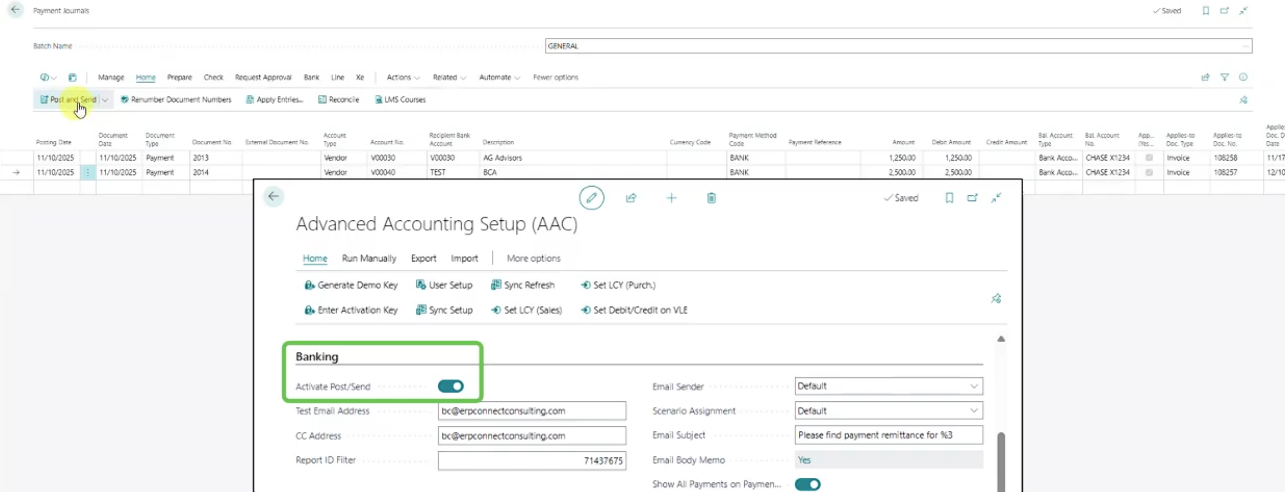
Task: Click the pencil edit icon in setup dialog
Action: [592, 198]
